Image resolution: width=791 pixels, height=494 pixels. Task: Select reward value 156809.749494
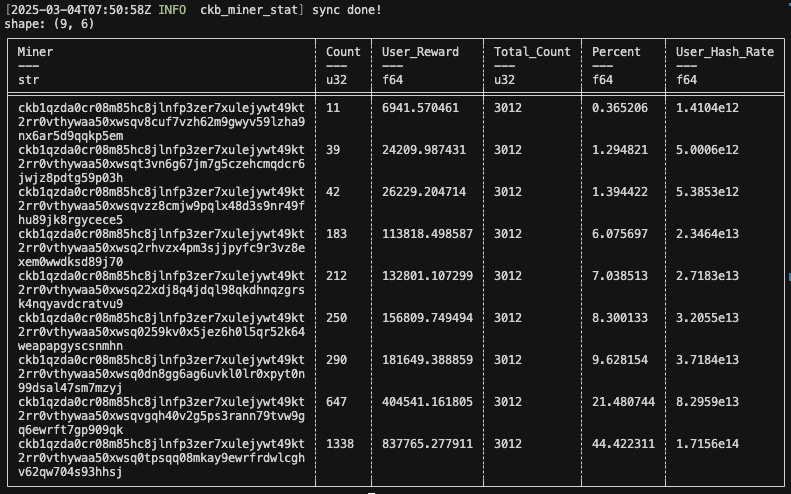pos(427,317)
